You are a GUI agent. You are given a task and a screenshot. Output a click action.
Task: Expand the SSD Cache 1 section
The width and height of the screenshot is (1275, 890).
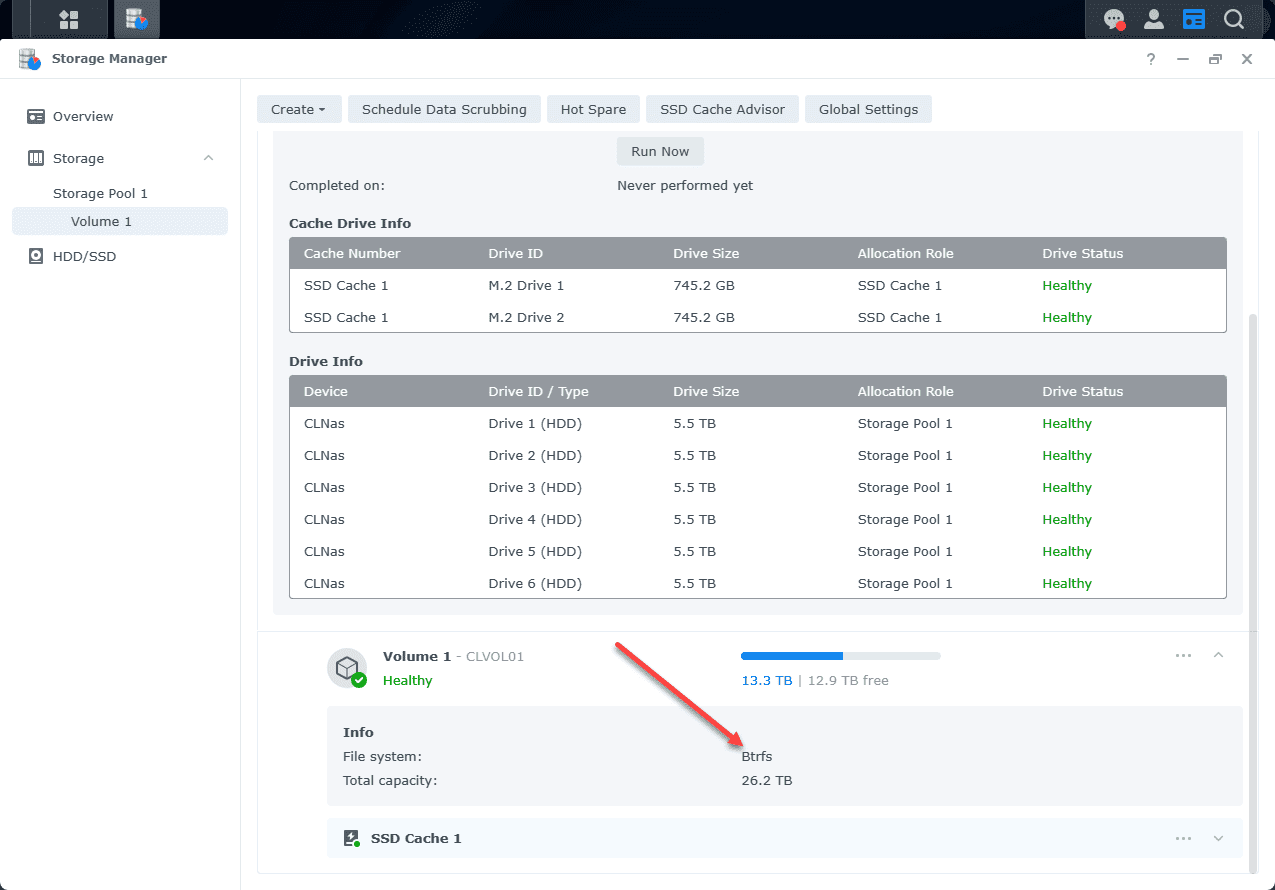1218,838
